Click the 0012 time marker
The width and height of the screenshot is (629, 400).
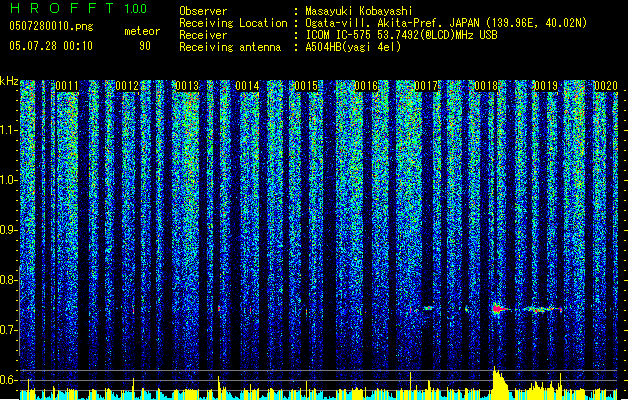127,86
